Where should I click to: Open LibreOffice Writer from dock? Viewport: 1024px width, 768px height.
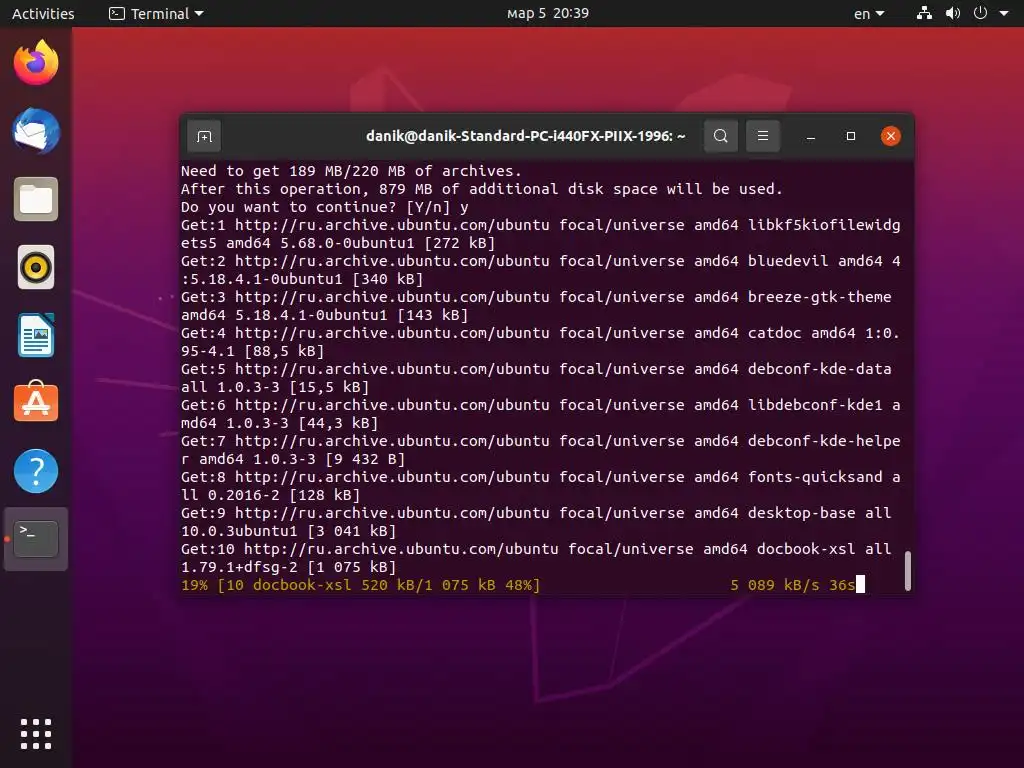click(36, 335)
